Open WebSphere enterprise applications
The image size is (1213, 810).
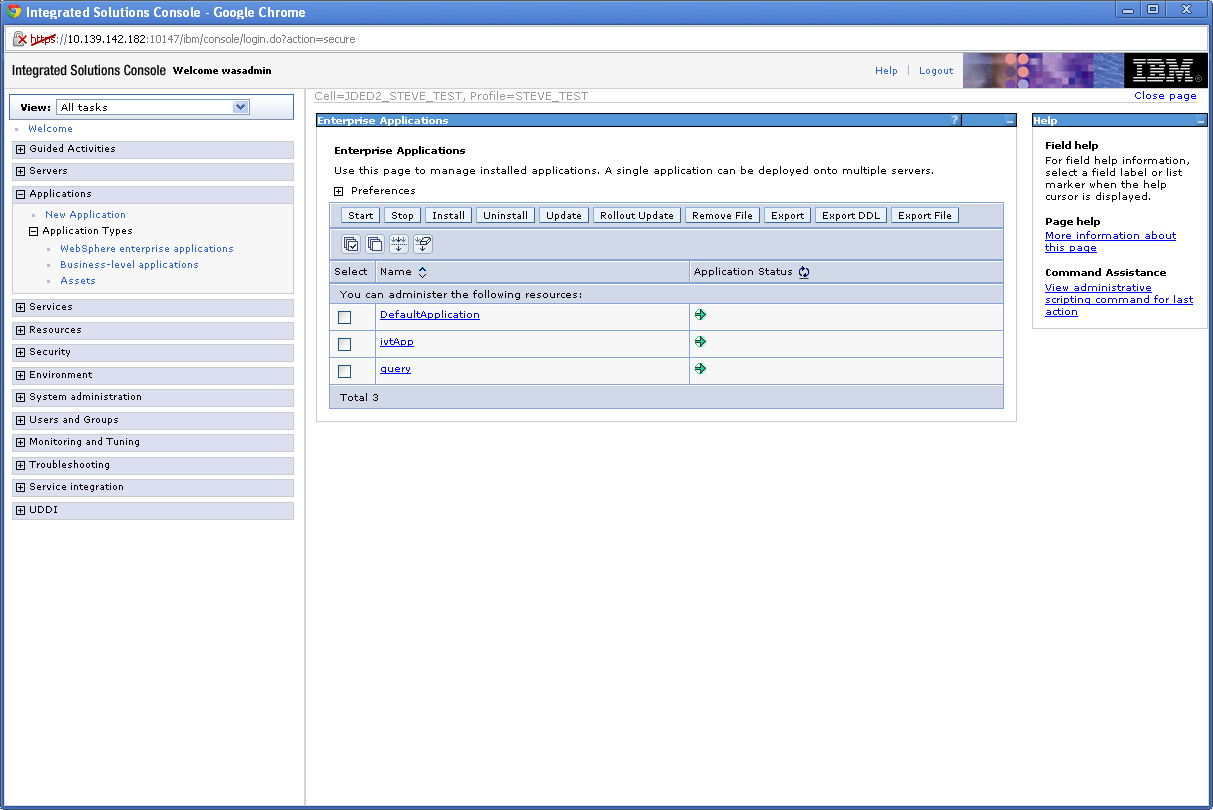click(x=147, y=249)
